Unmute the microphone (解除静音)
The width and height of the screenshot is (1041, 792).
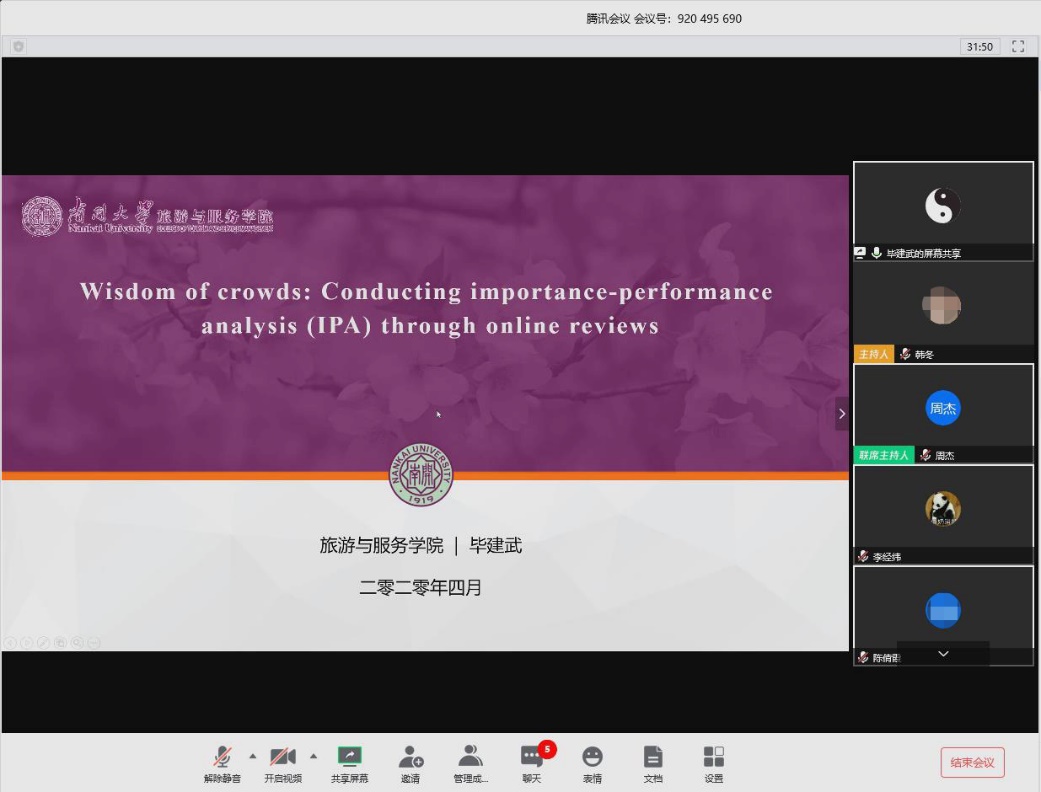(222, 763)
